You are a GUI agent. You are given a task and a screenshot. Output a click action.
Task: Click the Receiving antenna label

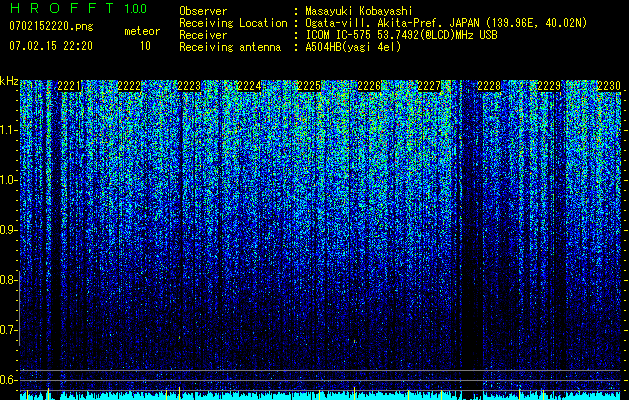(230, 47)
